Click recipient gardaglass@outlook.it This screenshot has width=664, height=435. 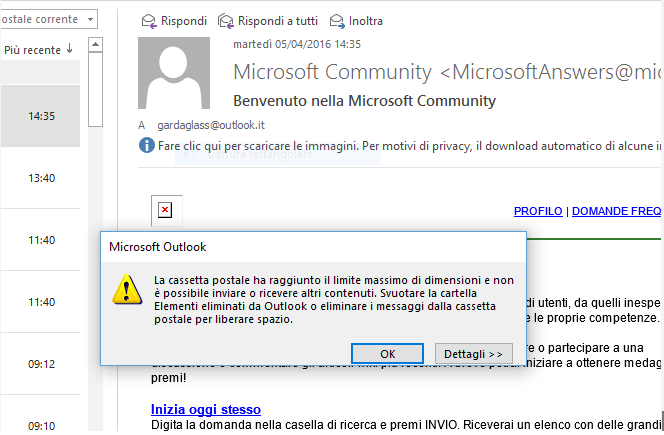coord(211,125)
